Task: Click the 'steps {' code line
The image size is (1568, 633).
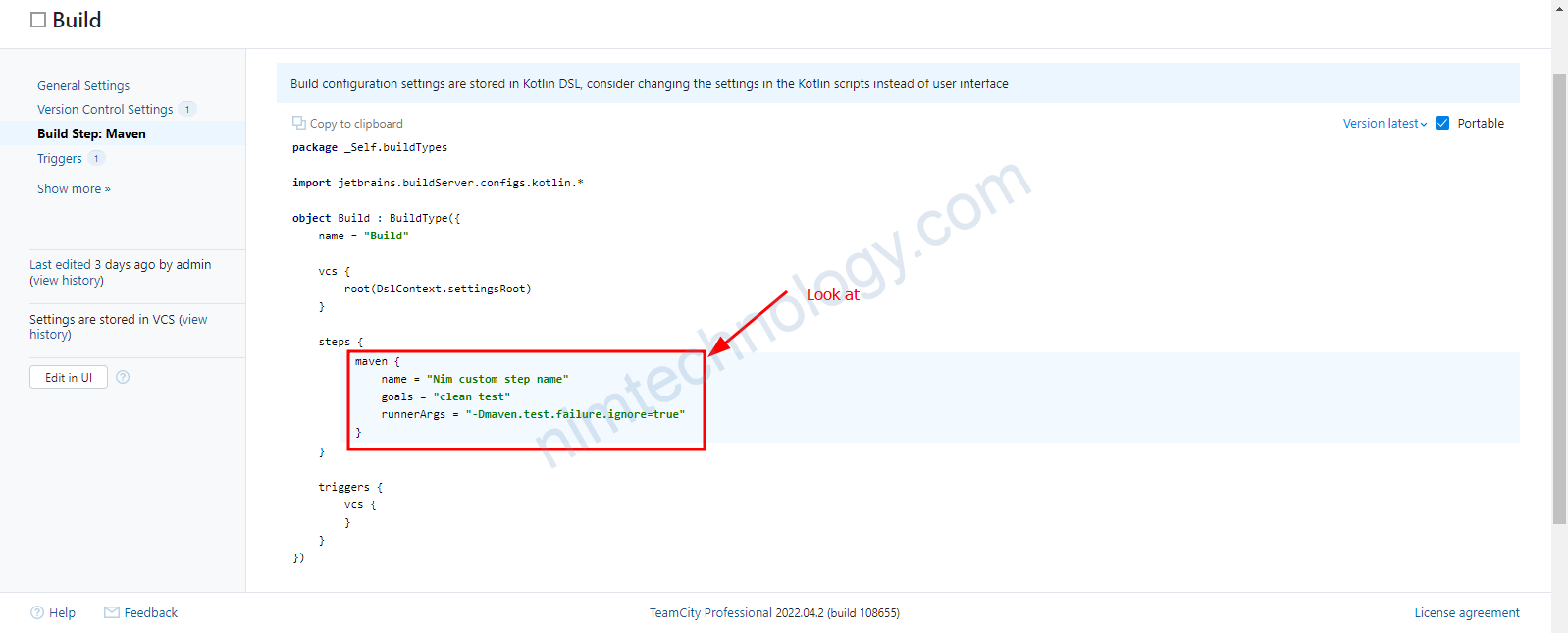Action: click(340, 342)
